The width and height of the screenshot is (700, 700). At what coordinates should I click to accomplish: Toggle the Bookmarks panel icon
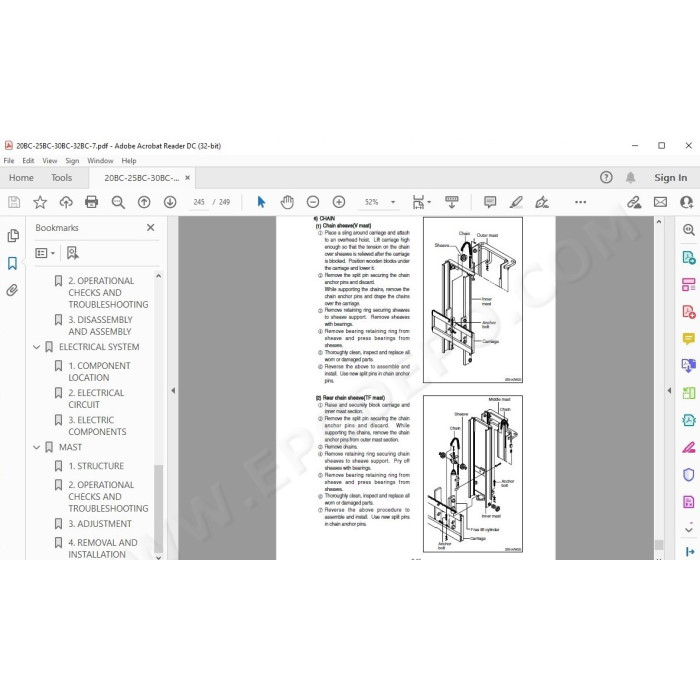[12, 263]
